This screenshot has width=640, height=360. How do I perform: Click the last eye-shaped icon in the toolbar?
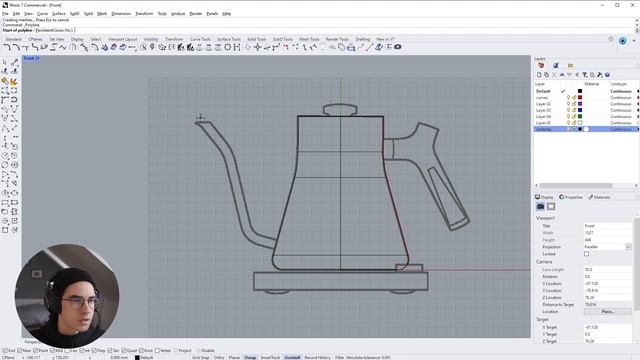tap(398, 47)
